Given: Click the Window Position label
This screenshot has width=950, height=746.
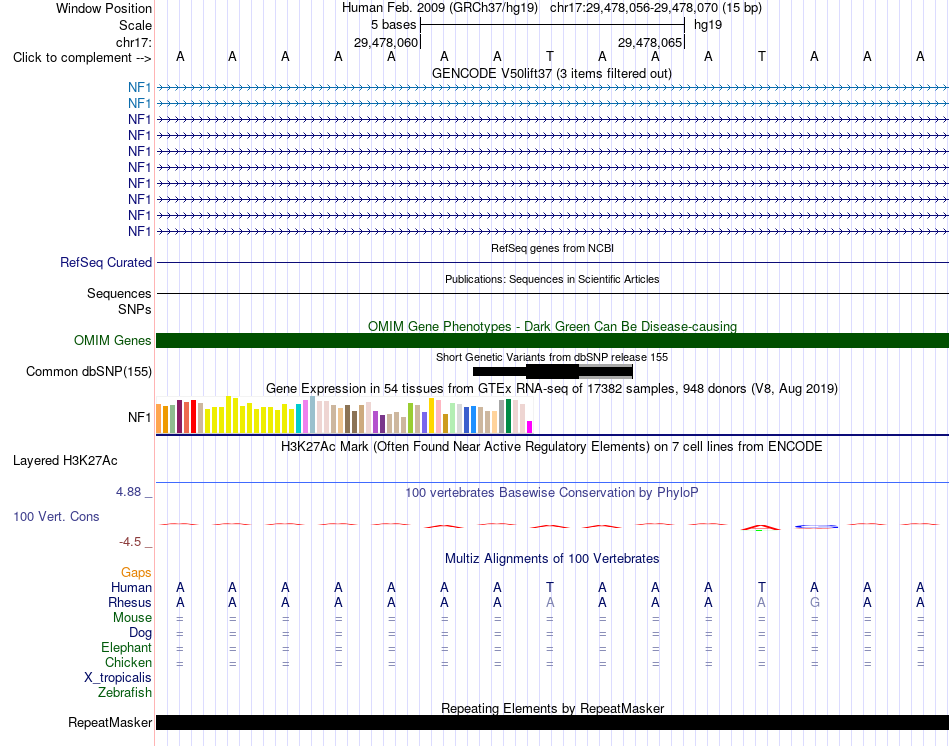Looking at the screenshot, I should tap(104, 8).
